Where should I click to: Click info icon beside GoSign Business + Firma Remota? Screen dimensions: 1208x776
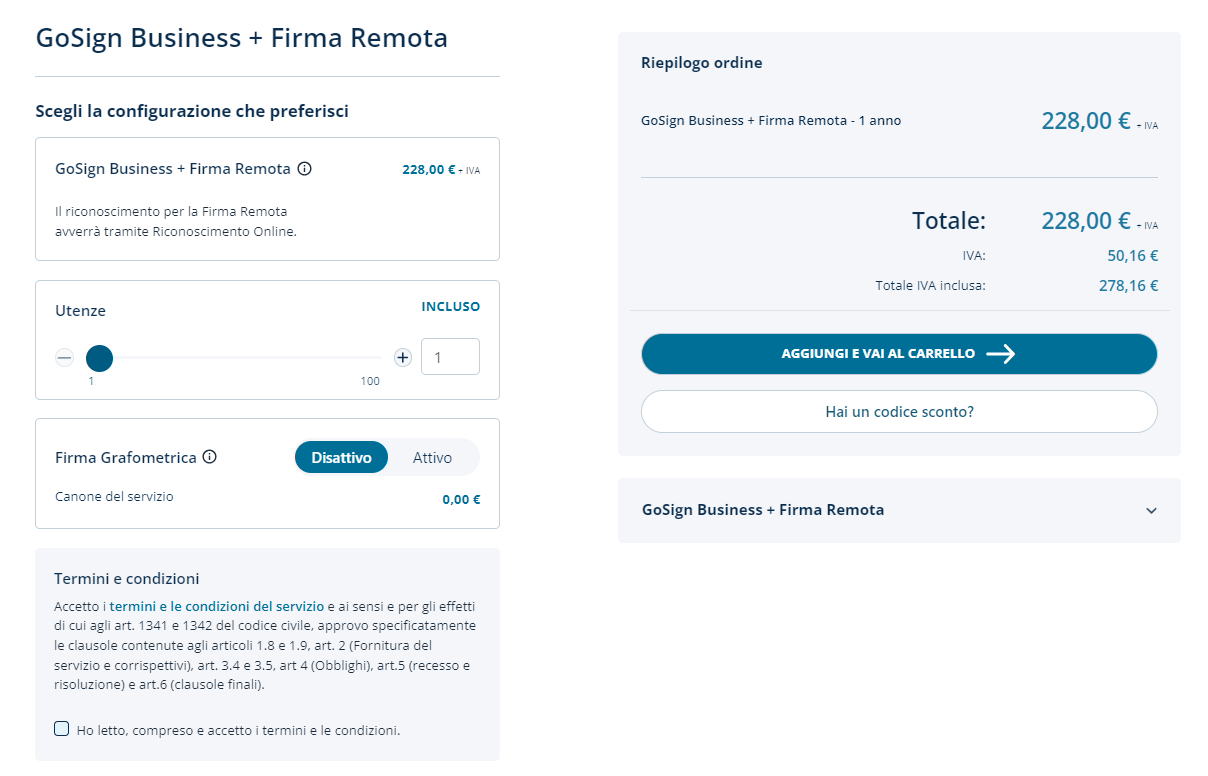point(305,169)
